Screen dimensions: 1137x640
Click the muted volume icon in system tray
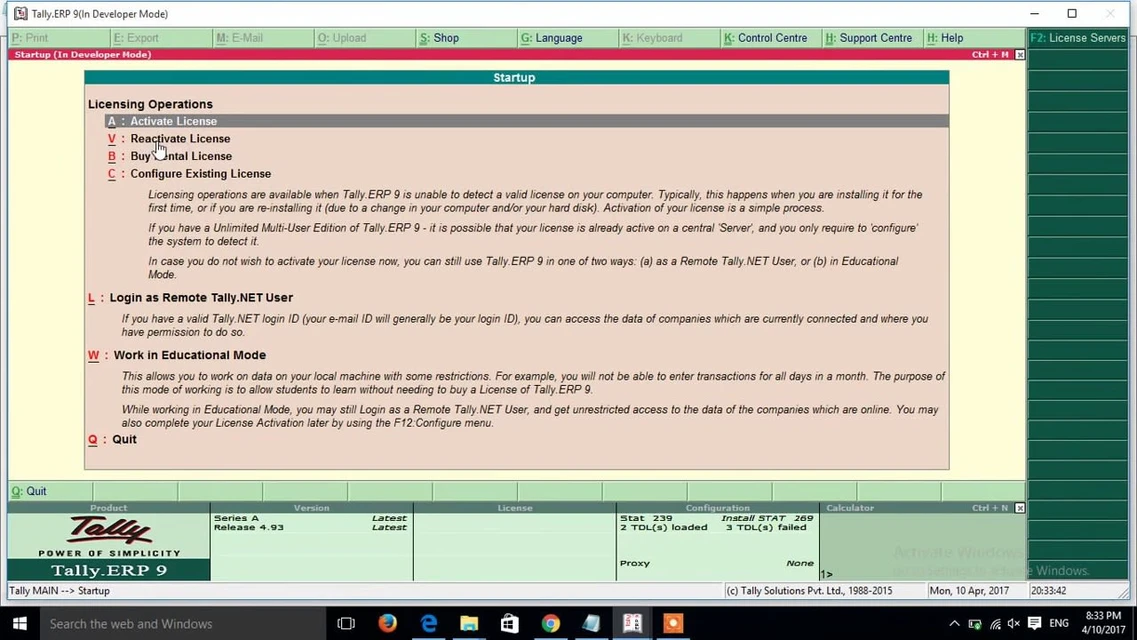[x=1014, y=623]
